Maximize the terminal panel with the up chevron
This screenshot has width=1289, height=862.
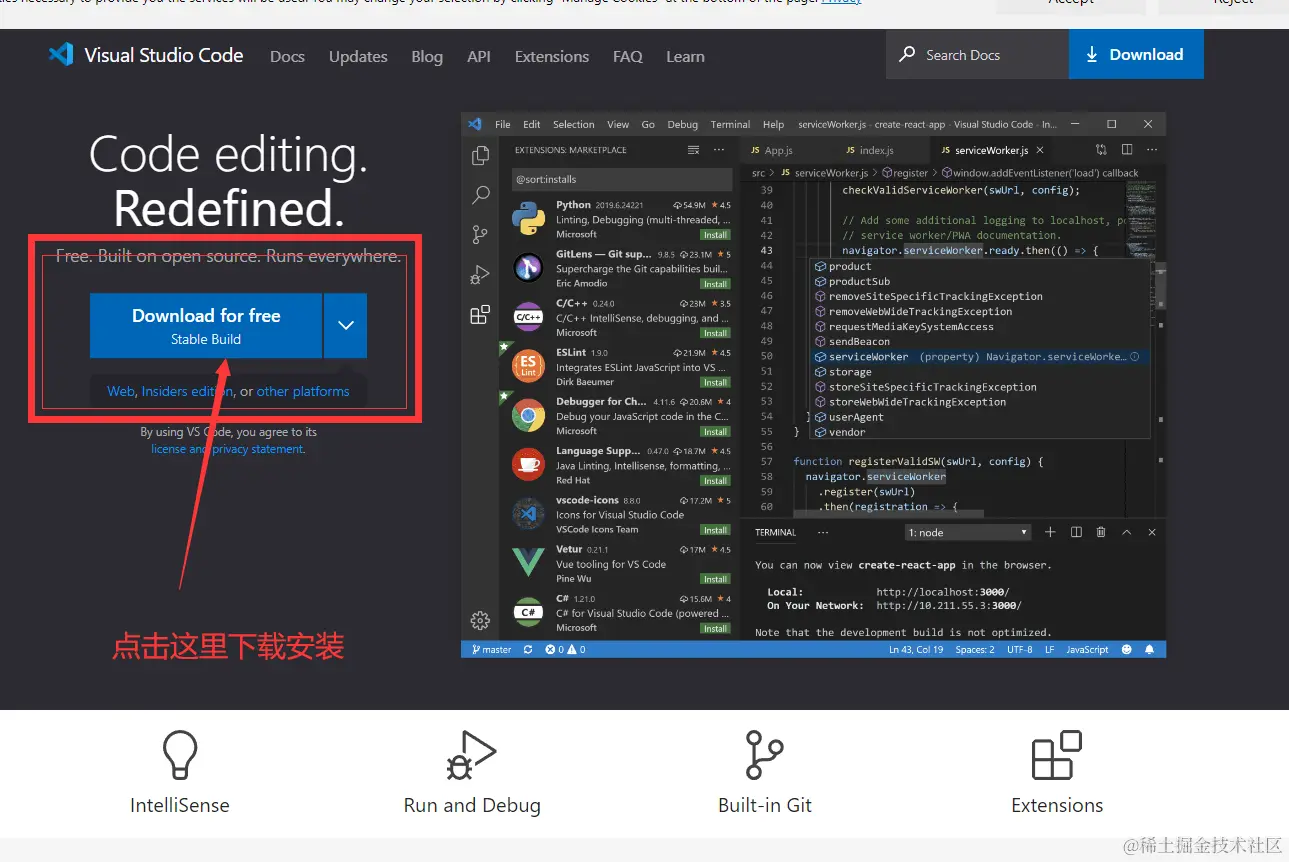1127,533
